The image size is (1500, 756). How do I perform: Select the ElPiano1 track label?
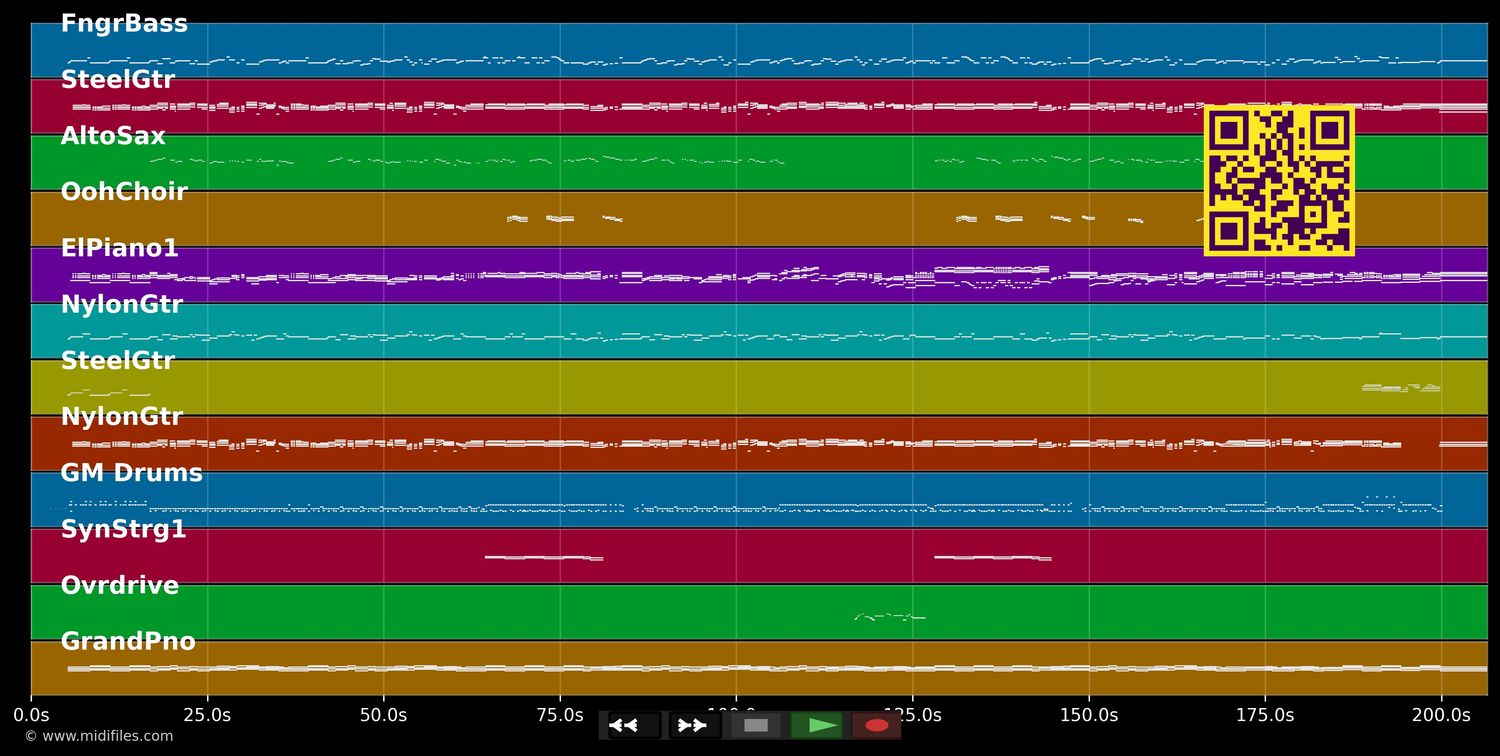(x=119, y=249)
